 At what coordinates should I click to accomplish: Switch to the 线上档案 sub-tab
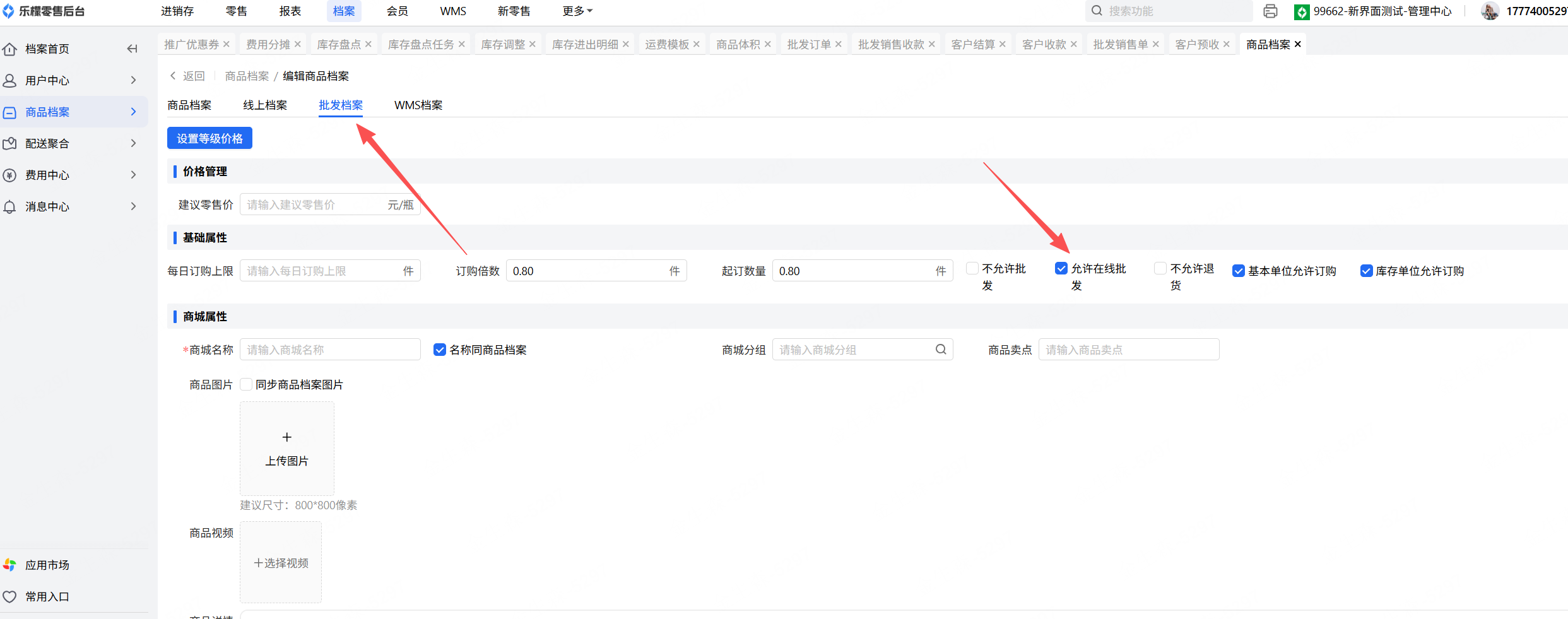(265, 105)
